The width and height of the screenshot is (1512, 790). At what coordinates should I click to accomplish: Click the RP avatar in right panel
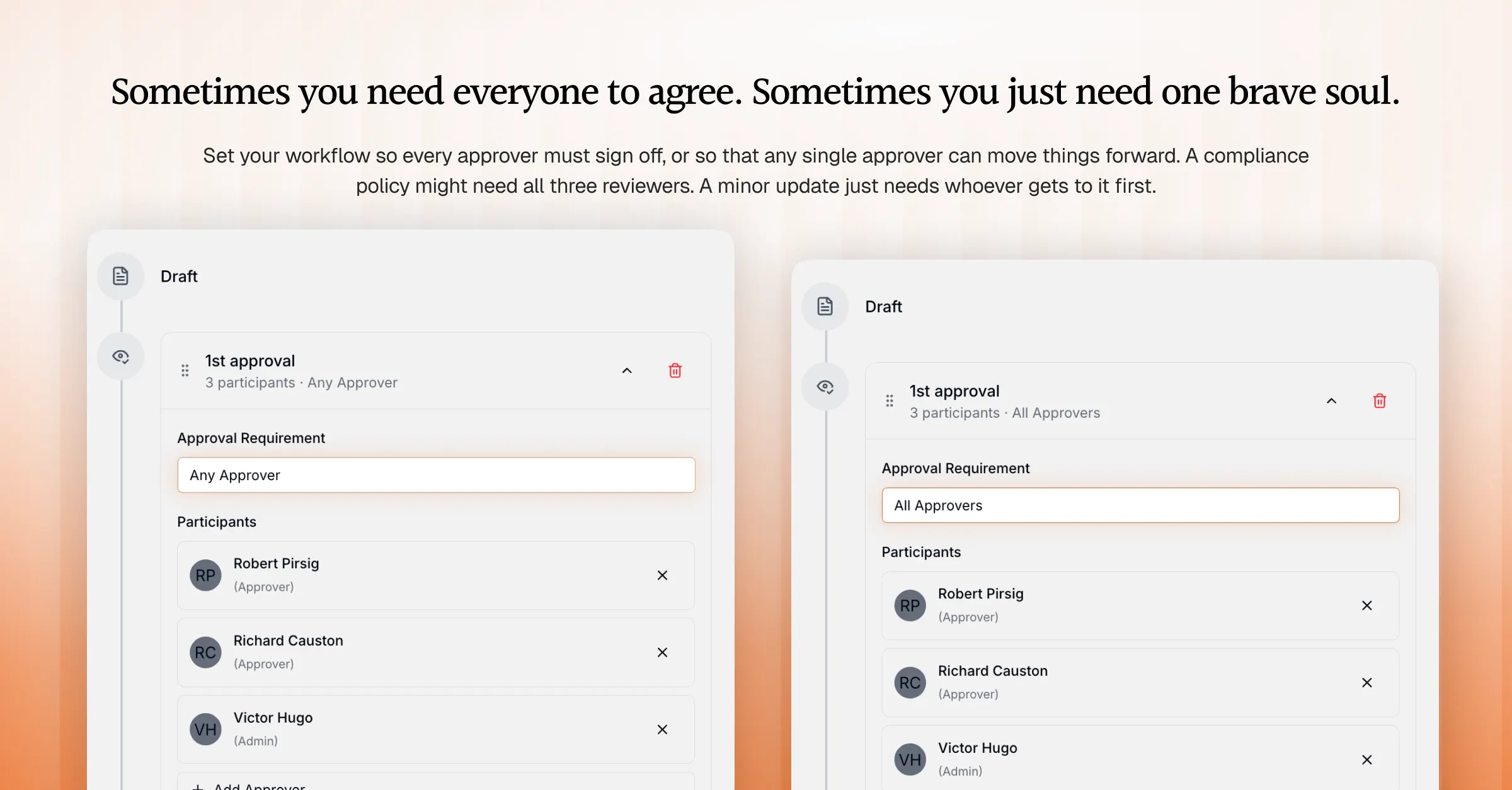[910, 605]
